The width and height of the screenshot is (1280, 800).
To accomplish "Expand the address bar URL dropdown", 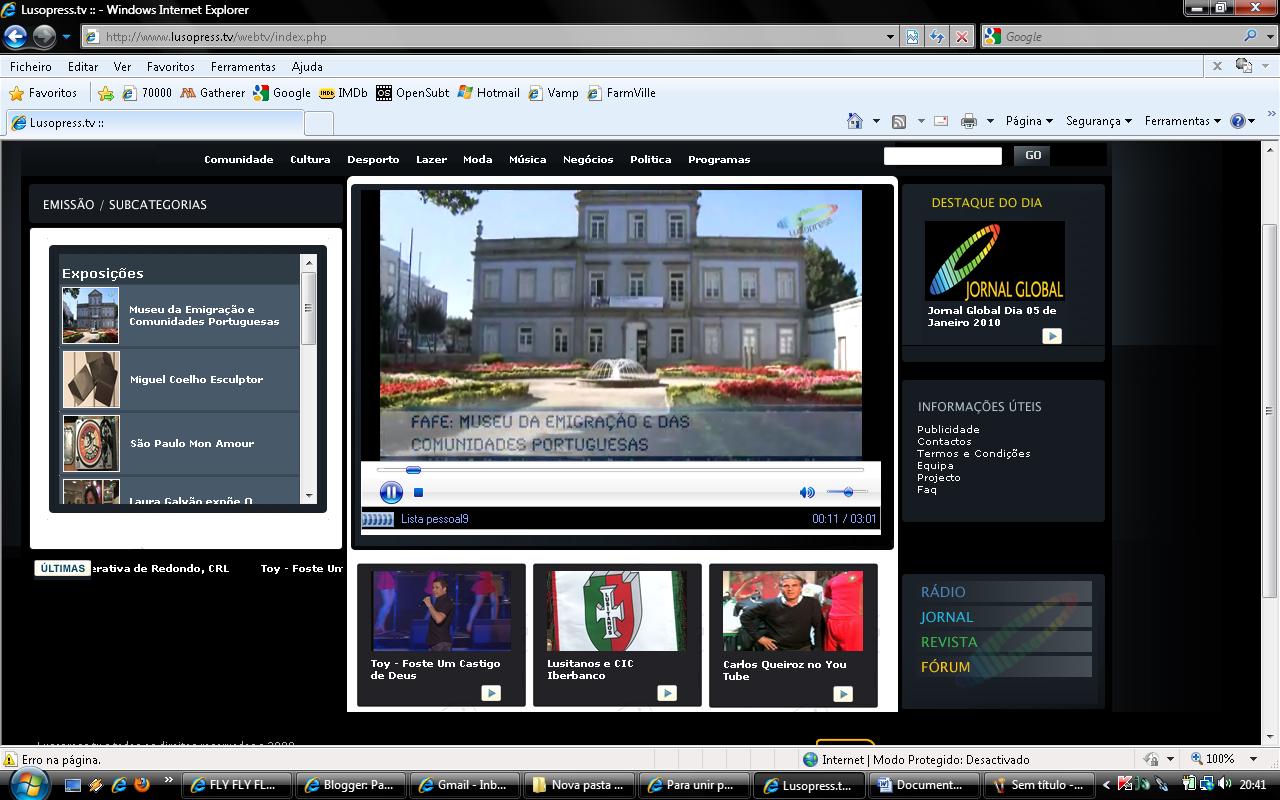I will (x=891, y=37).
